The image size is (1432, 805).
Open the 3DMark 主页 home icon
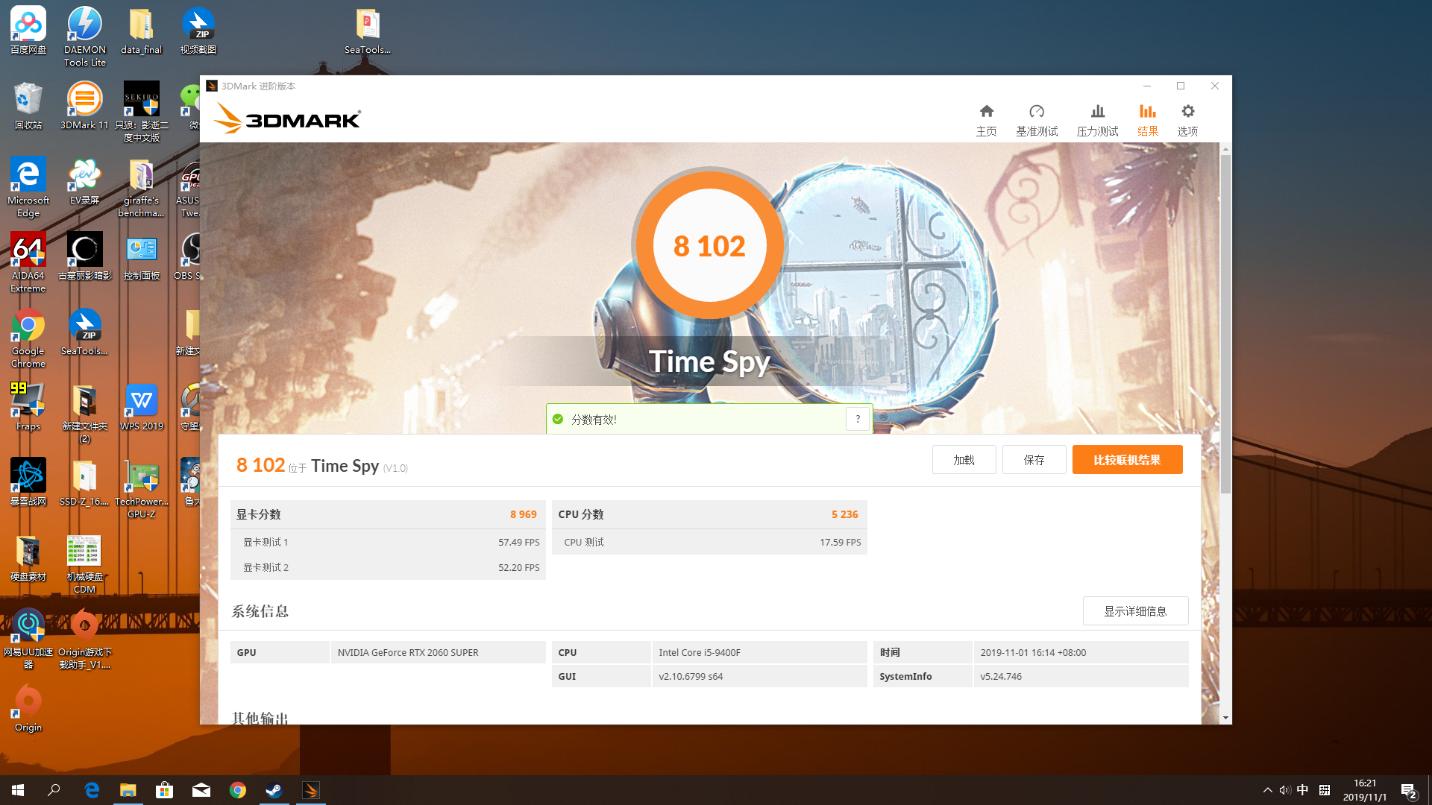pos(986,117)
